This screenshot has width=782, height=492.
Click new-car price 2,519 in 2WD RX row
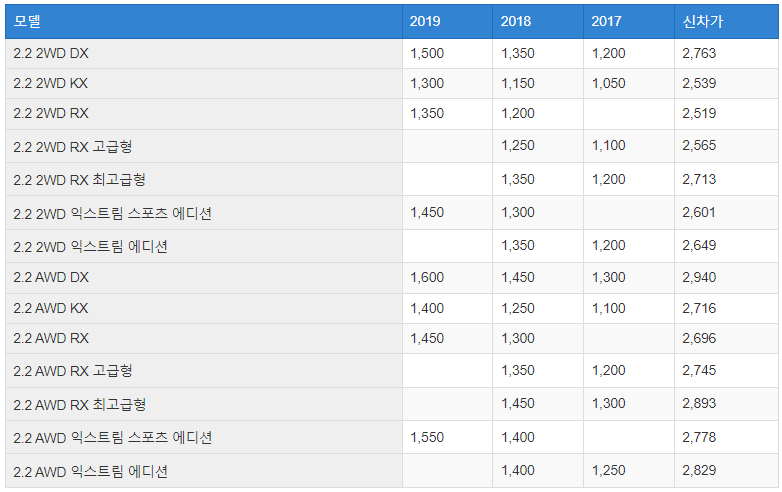(x=699, y=113)
